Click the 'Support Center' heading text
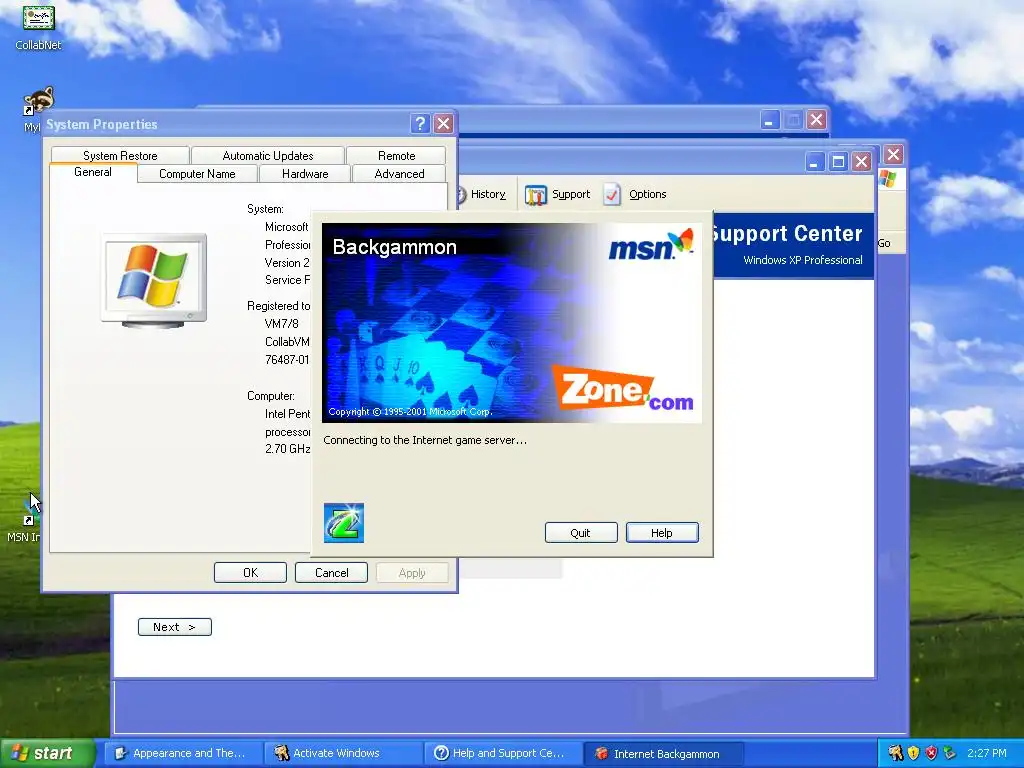1024x768 pixels. click(x=788, y=233)
